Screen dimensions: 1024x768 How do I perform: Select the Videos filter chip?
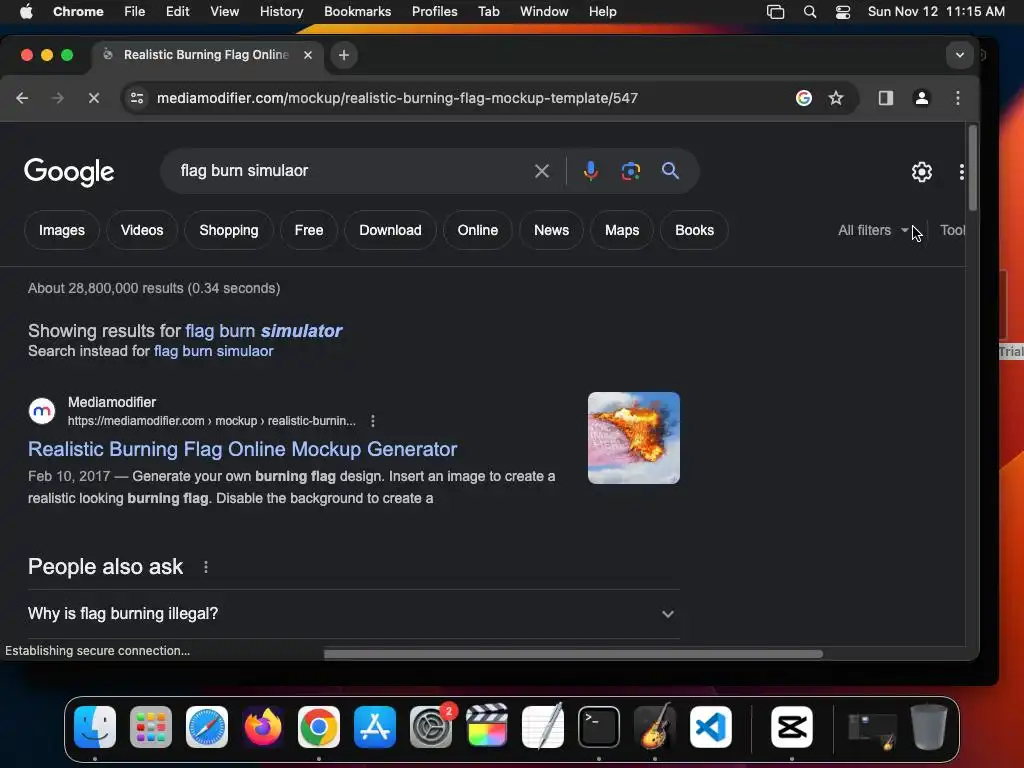[142, 230]
